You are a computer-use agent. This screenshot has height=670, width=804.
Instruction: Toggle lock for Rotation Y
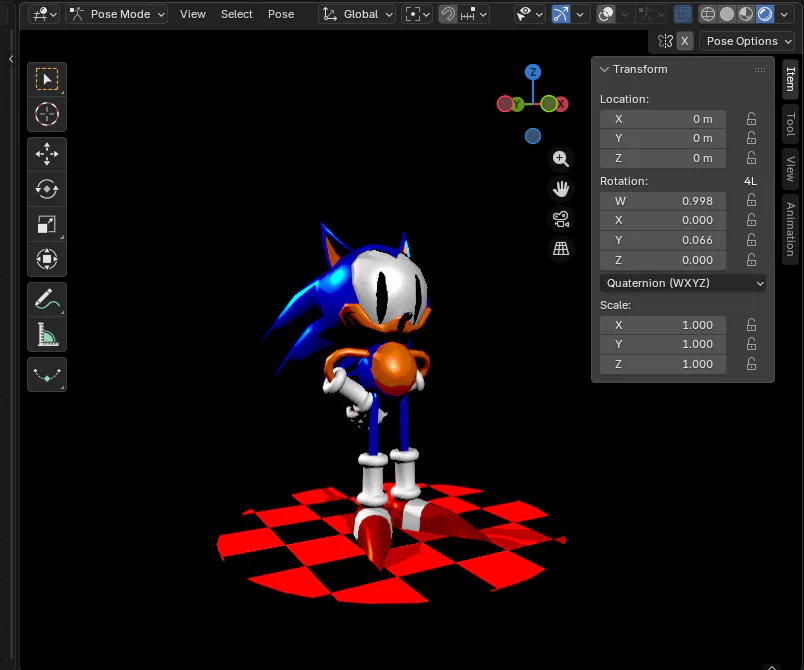pyautogui.click(x=751, y=240)
